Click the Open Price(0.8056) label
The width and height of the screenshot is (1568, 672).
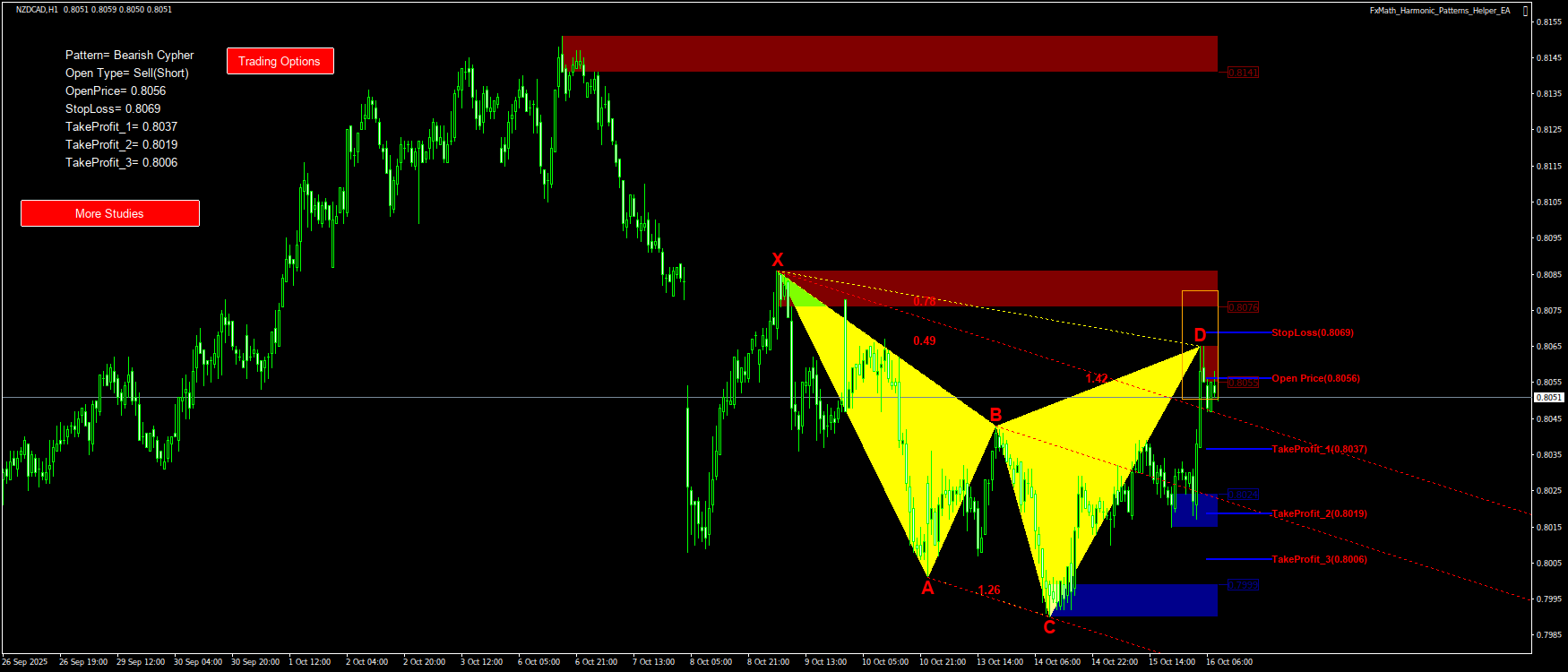point(1315,378)
